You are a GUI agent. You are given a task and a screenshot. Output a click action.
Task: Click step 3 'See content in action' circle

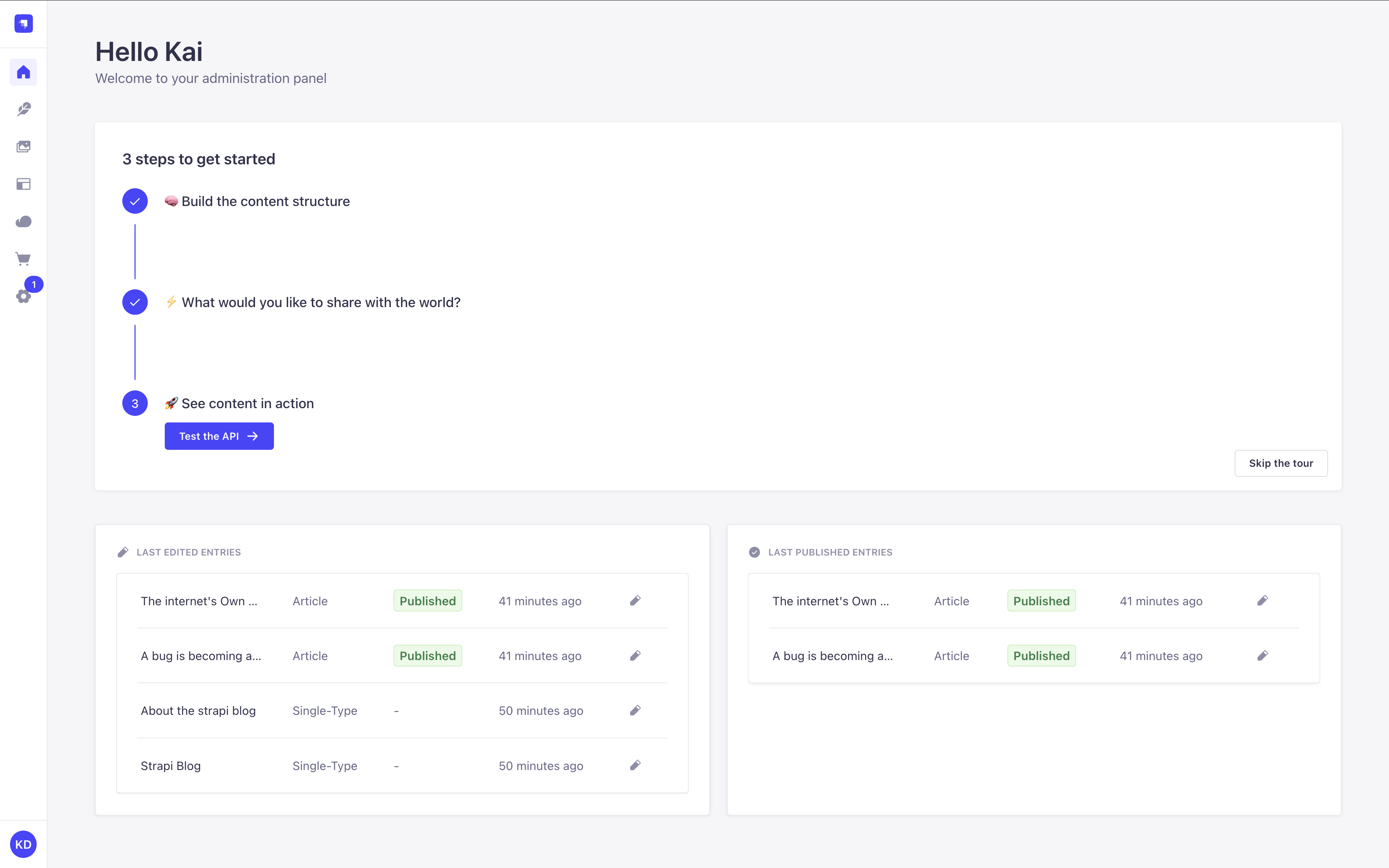pos(135,403)
